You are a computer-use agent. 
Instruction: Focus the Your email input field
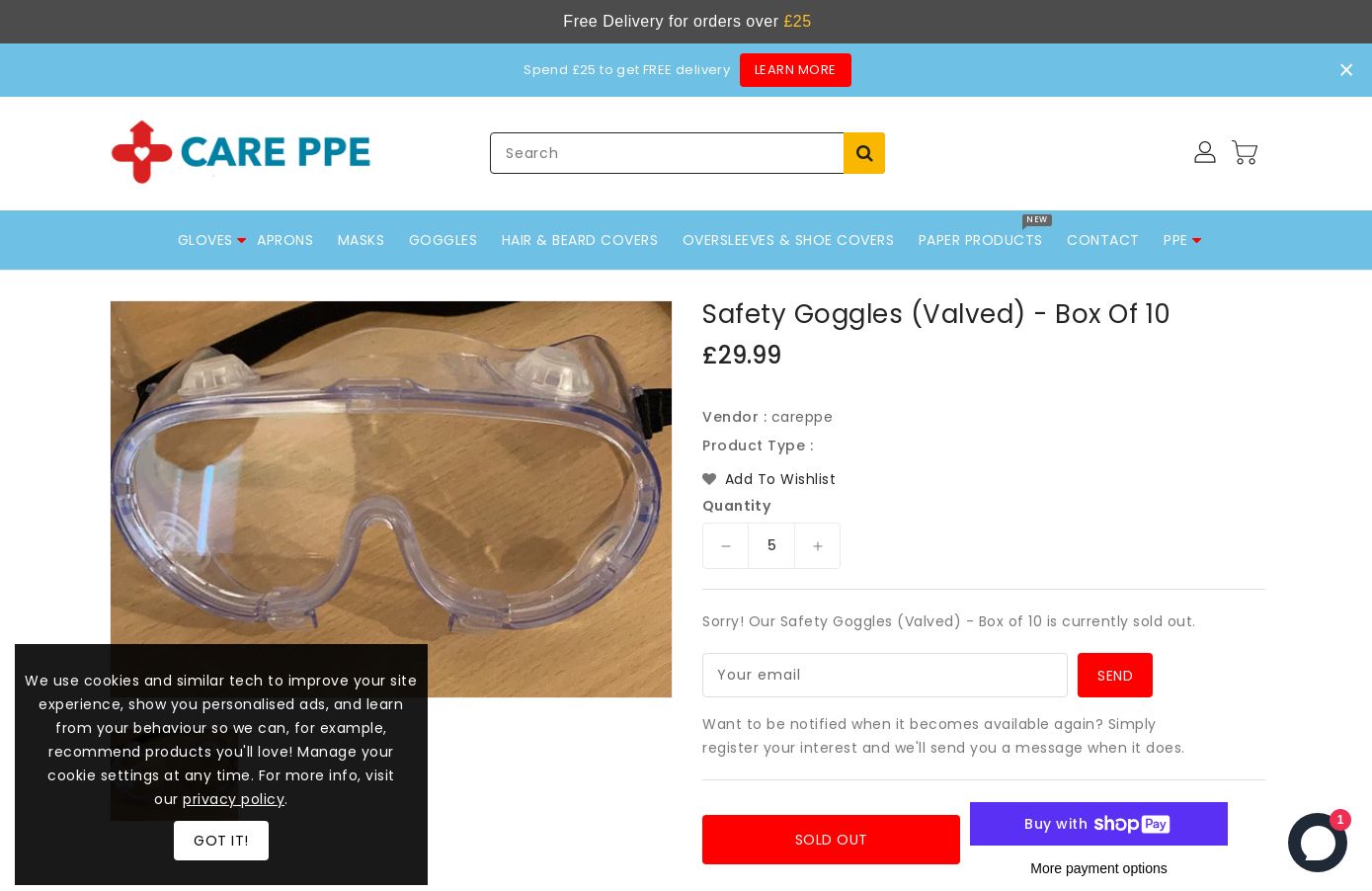(885, 675)
